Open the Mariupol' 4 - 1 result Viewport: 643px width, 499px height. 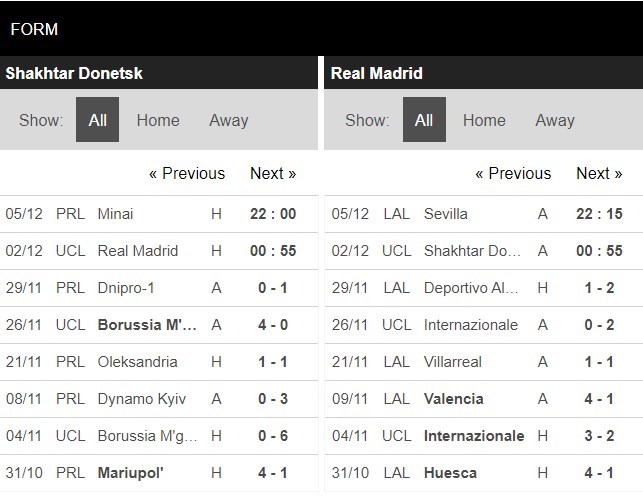pyautogui.click(x=273, y=472)
